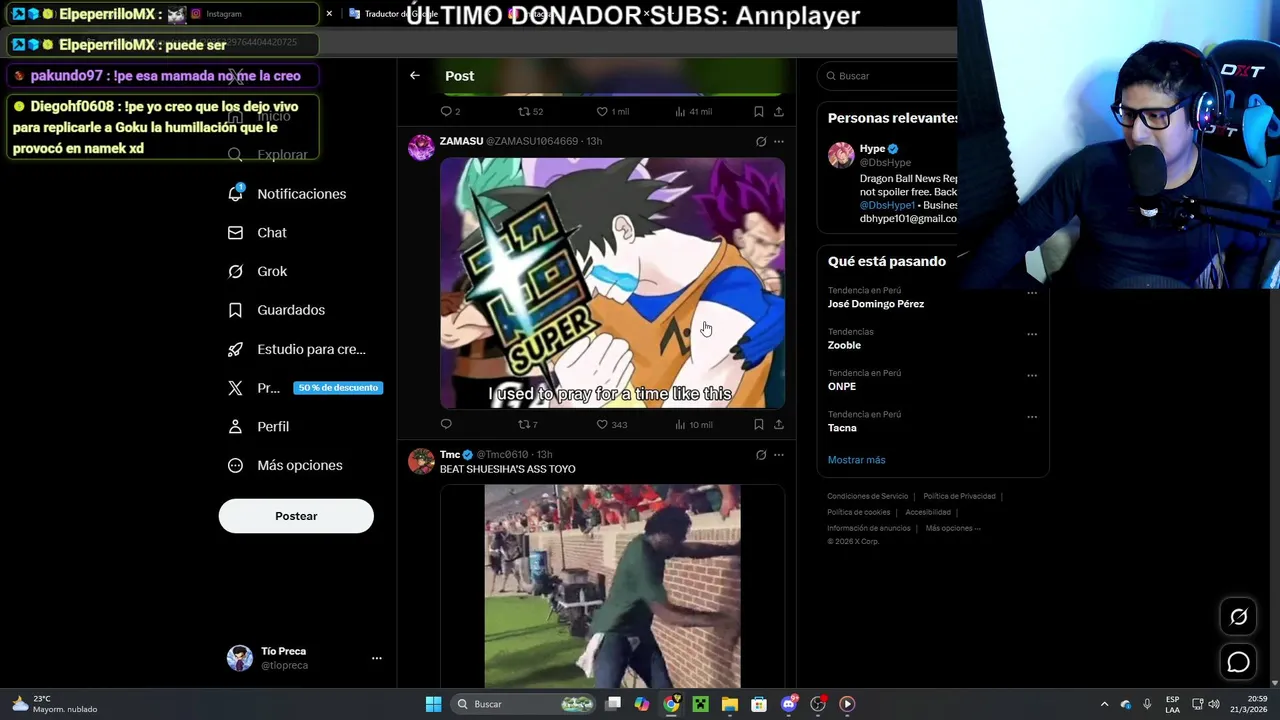Open more options for Tmc's post
Image resolution: width=1280 pixels, height=720 pixels.
tap(779, 455)
